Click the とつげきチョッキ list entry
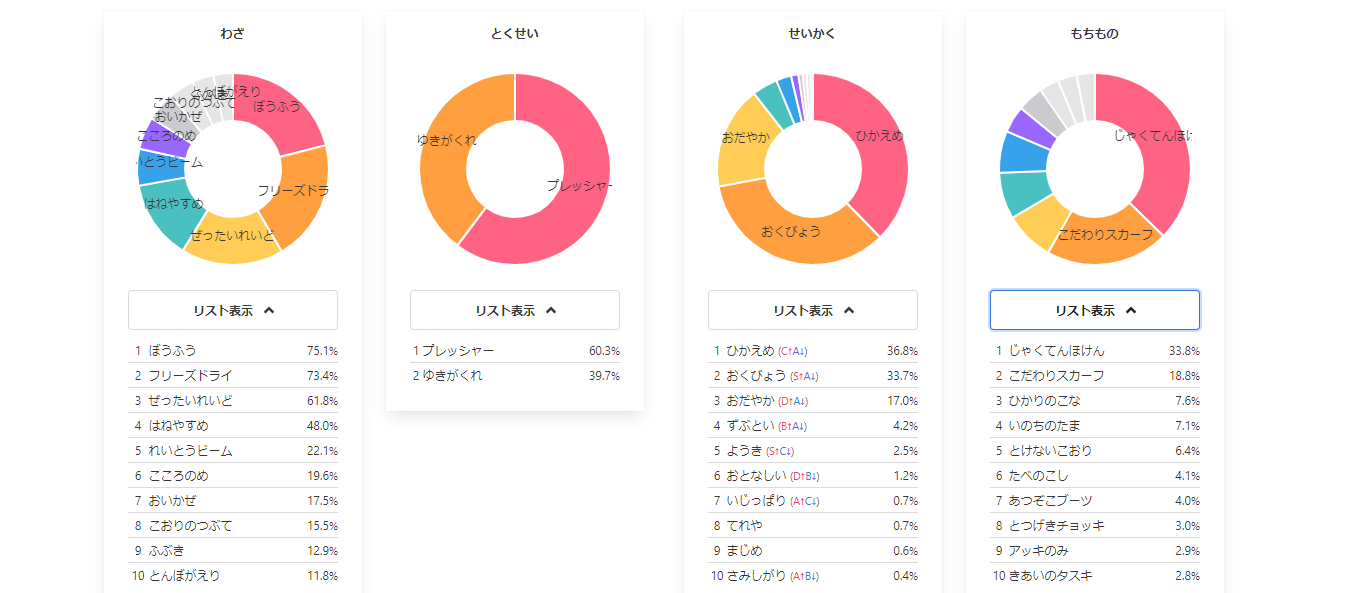 (x=1094, y=526)
